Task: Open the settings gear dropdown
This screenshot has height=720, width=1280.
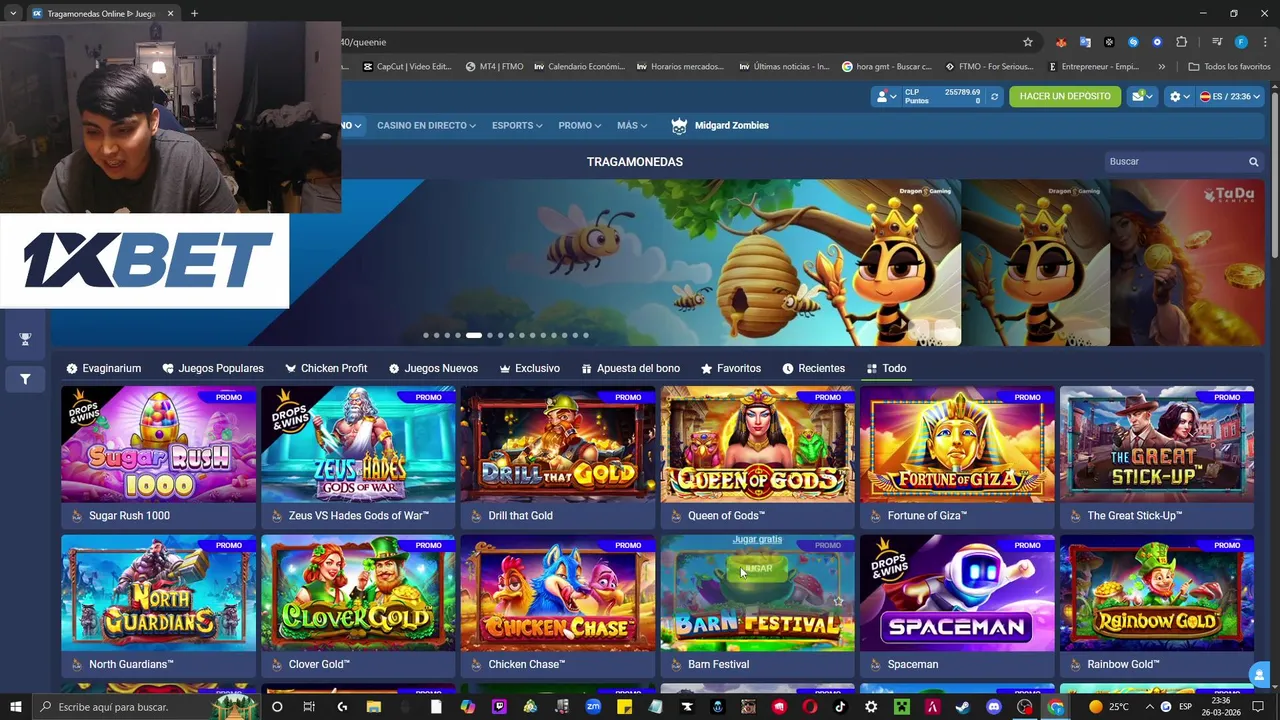Action: (x=1180, y=97)
